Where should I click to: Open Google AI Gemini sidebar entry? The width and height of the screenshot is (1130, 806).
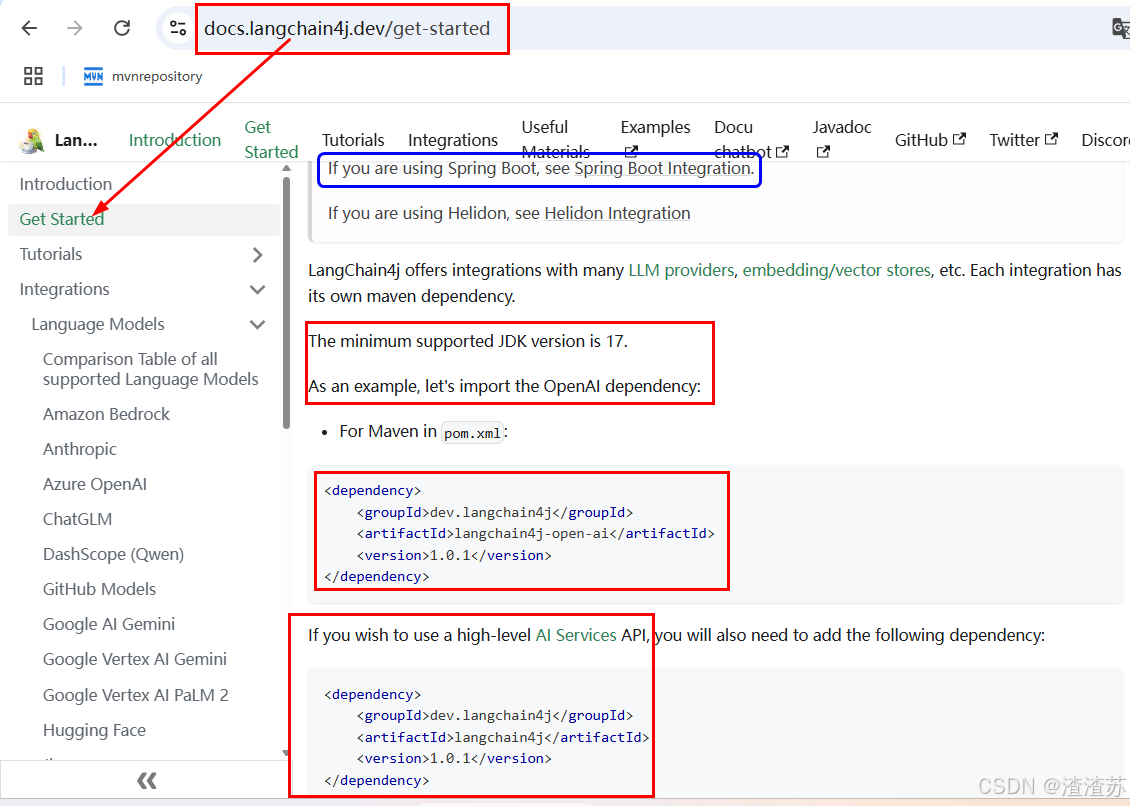tap(109, 624)
